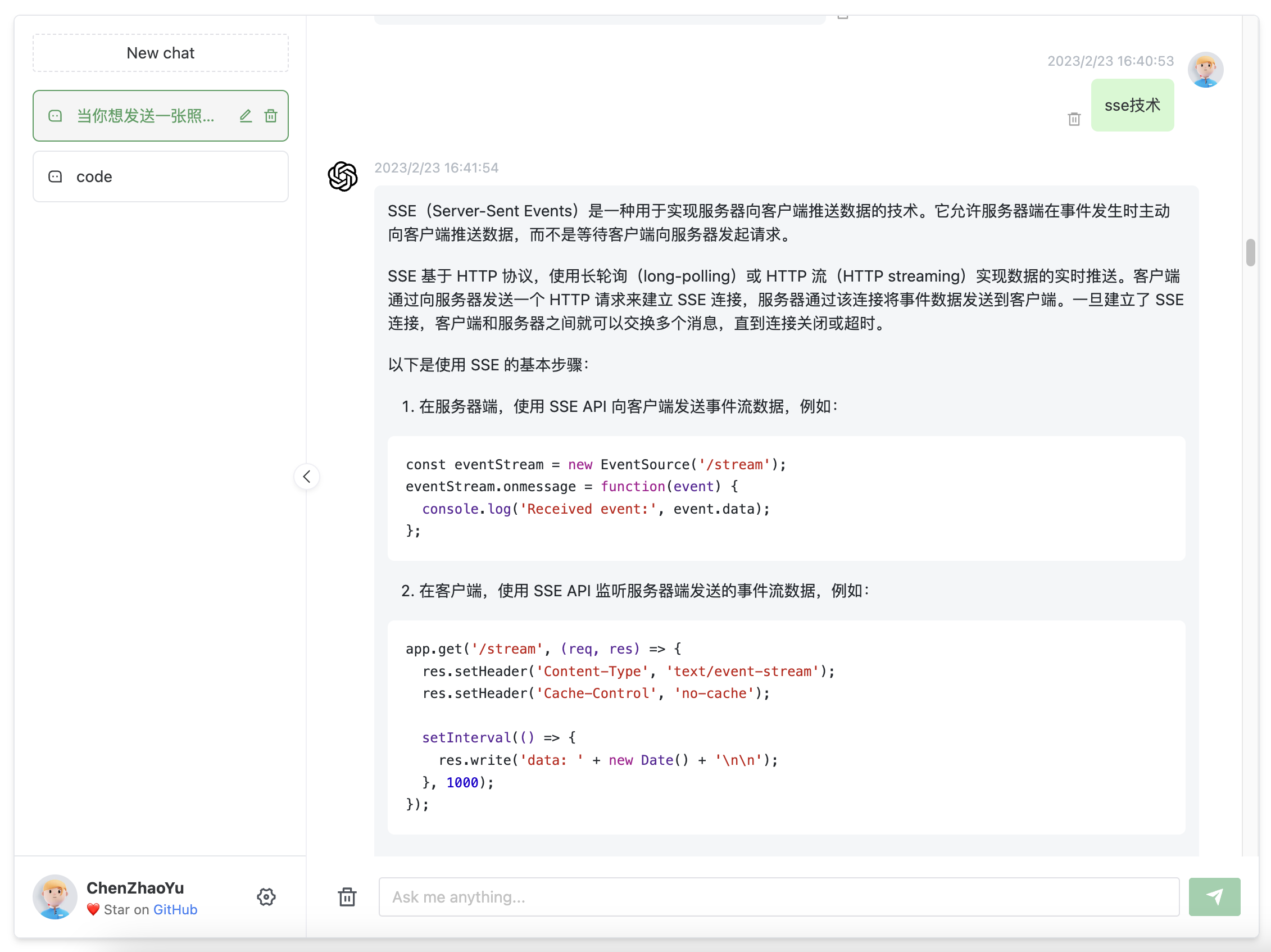
Task: Click the edit pencil icon on the active chat
Action: tap(246, 116)
